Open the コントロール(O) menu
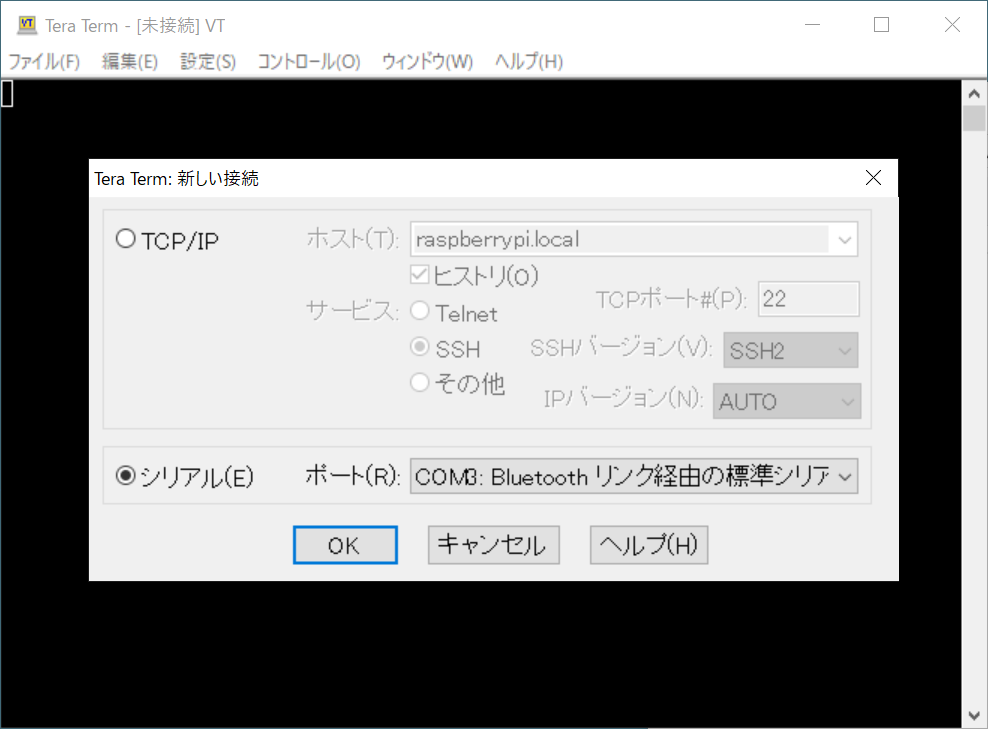Viewport: 988px width, 729px height. [x=309, y=62]
